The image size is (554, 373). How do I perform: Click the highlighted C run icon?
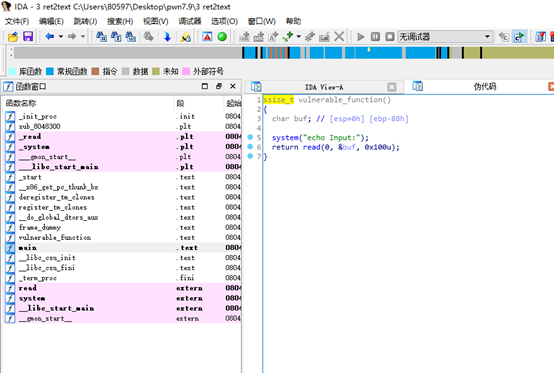(x=519, y=37)
